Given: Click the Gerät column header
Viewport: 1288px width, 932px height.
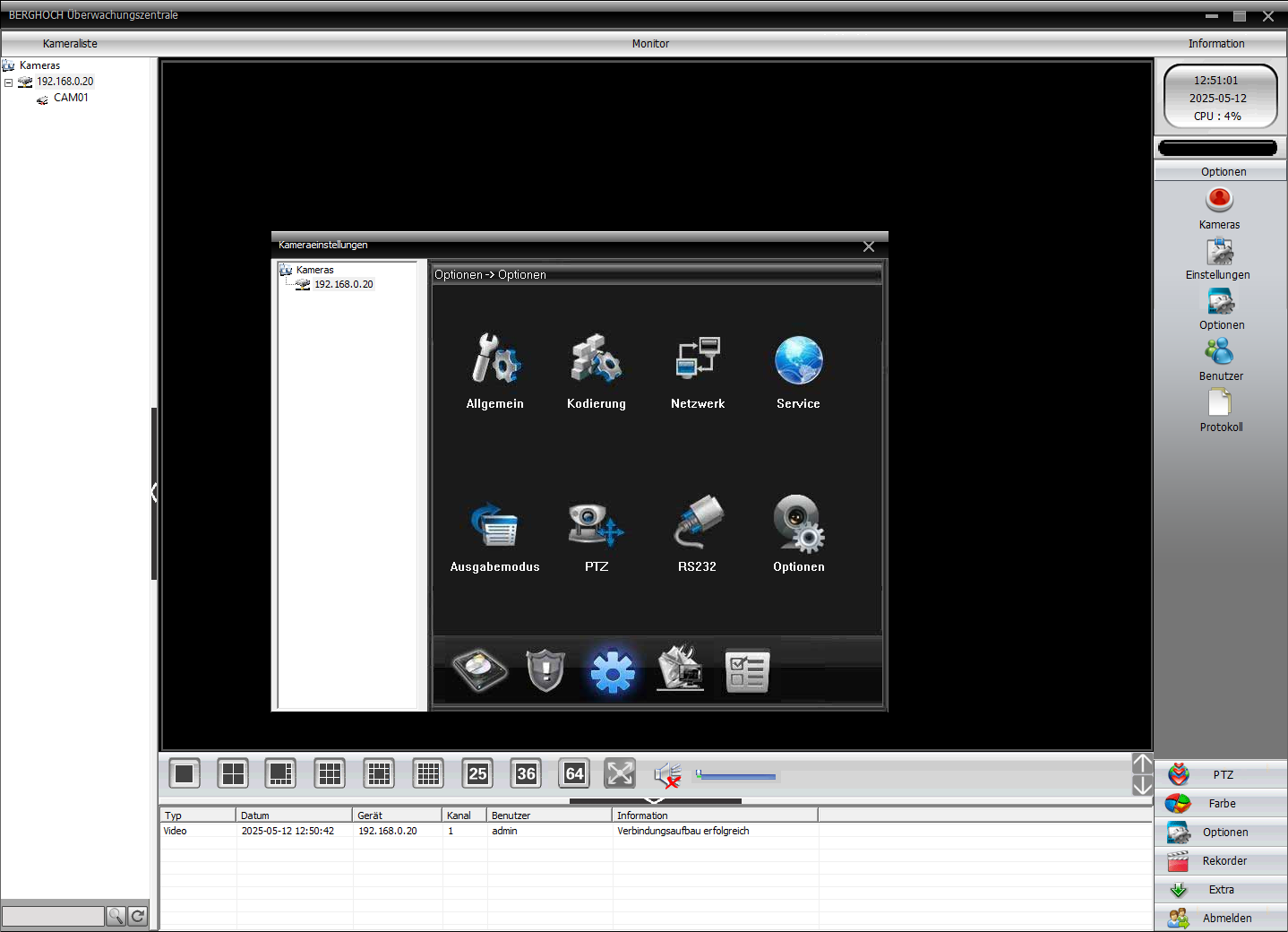Looking at the screenshot, I should click(x=398, y=815).
